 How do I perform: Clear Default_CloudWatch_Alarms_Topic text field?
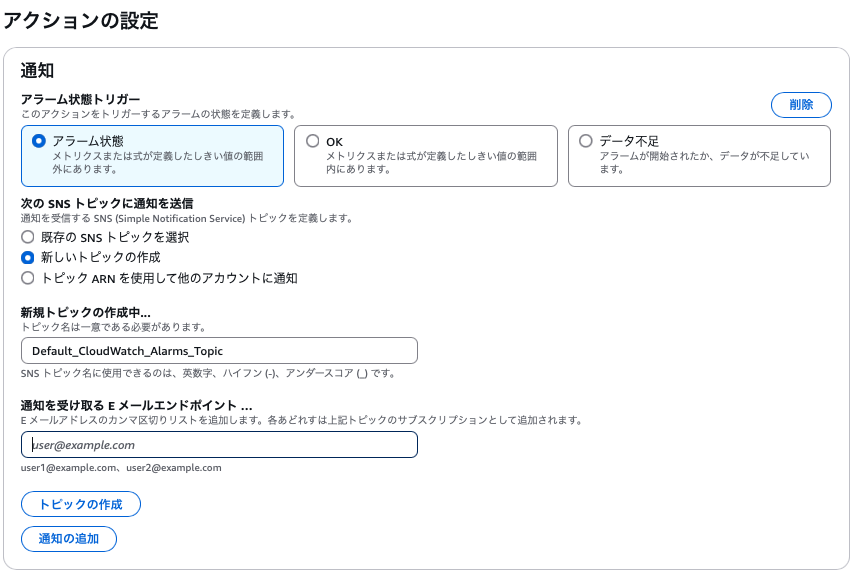(221, 350)
